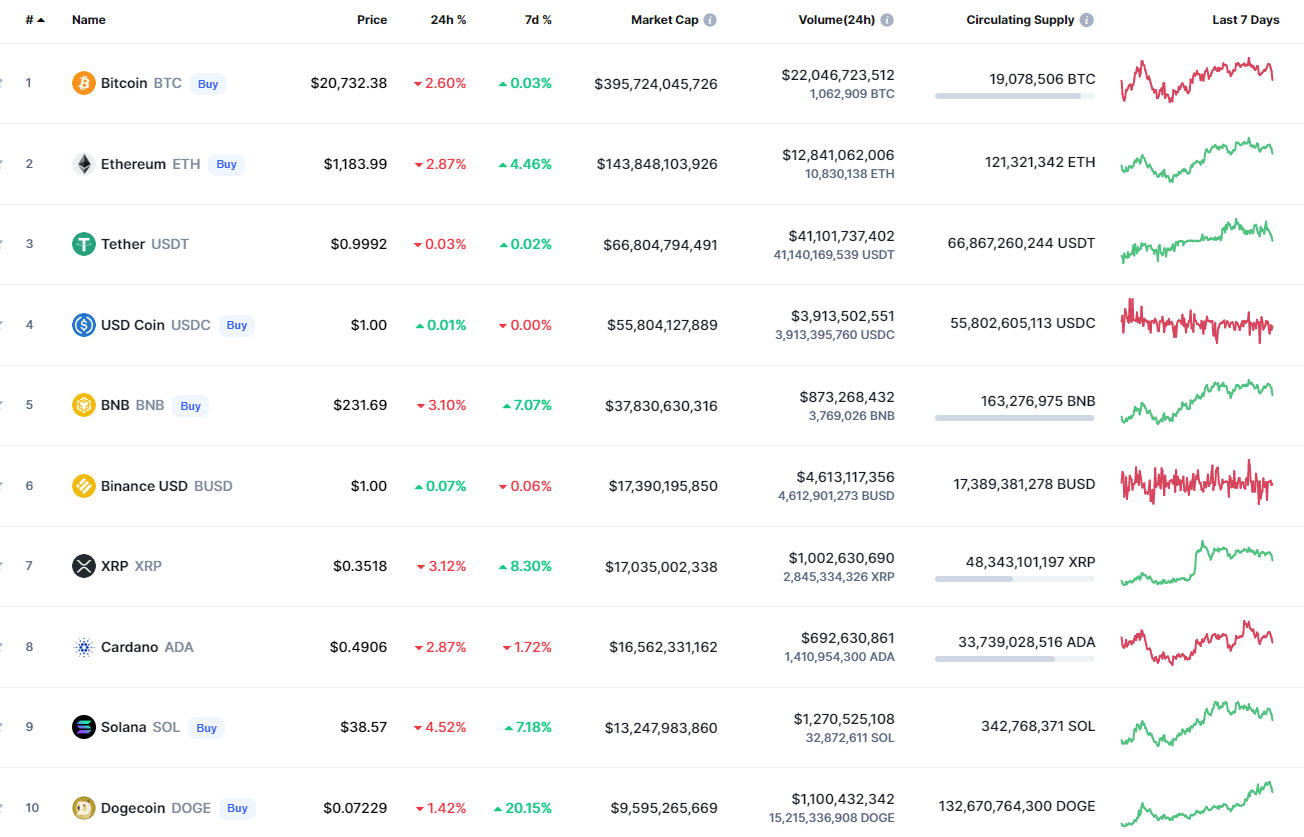Sort table by Name column
The height and width of the screenshot is (837, 1304).
[89, 20]
